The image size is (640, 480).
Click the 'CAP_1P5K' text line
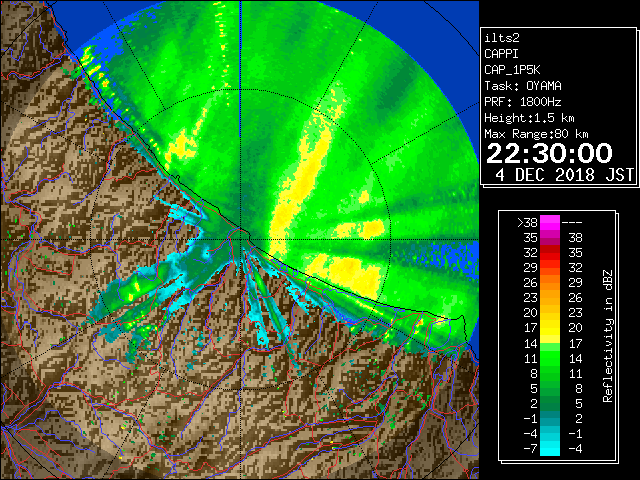coord(512,70)
